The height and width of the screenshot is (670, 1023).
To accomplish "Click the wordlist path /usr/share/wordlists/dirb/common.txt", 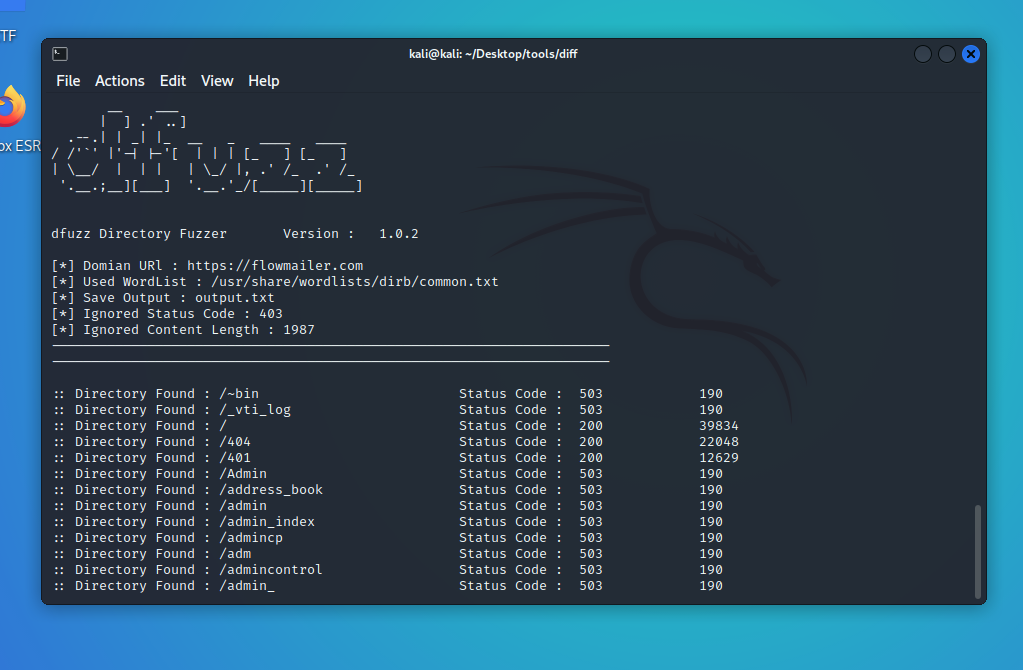I will pyautogui.click(x=355, y=282).
